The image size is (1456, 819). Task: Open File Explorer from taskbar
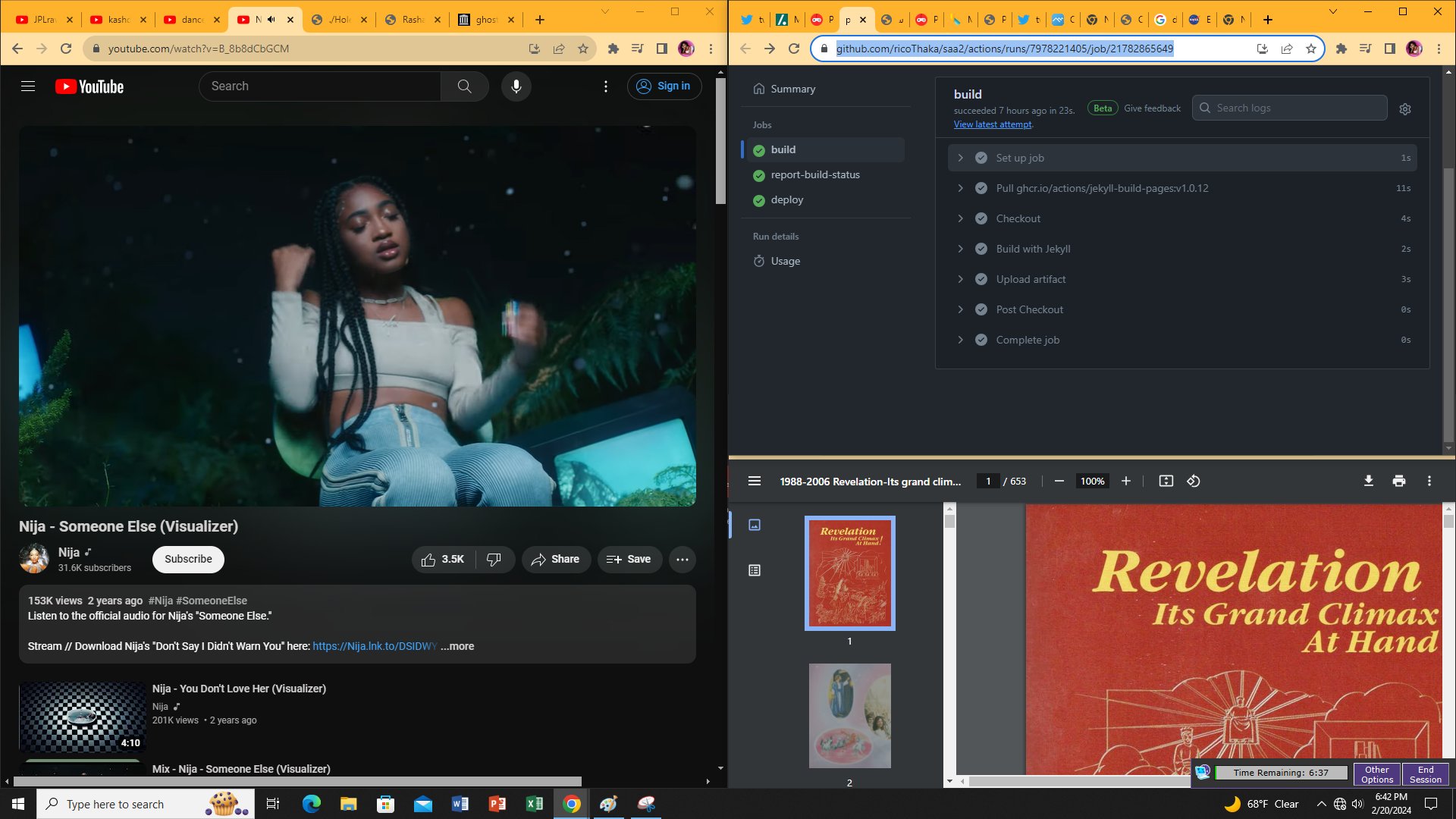click(349, 804)
